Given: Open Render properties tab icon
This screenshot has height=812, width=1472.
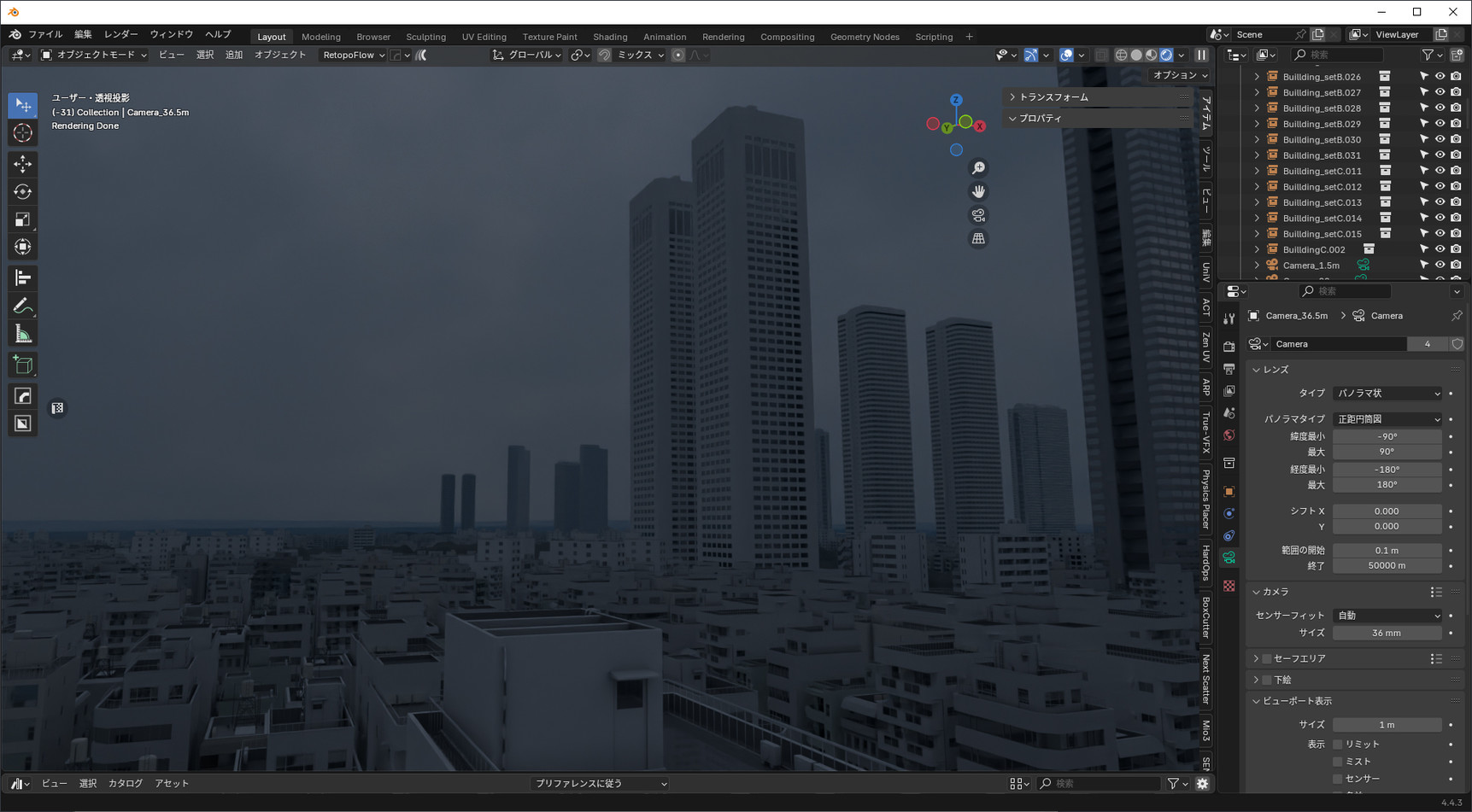Looking at the screenshot, I should [x=1229, y=346].
